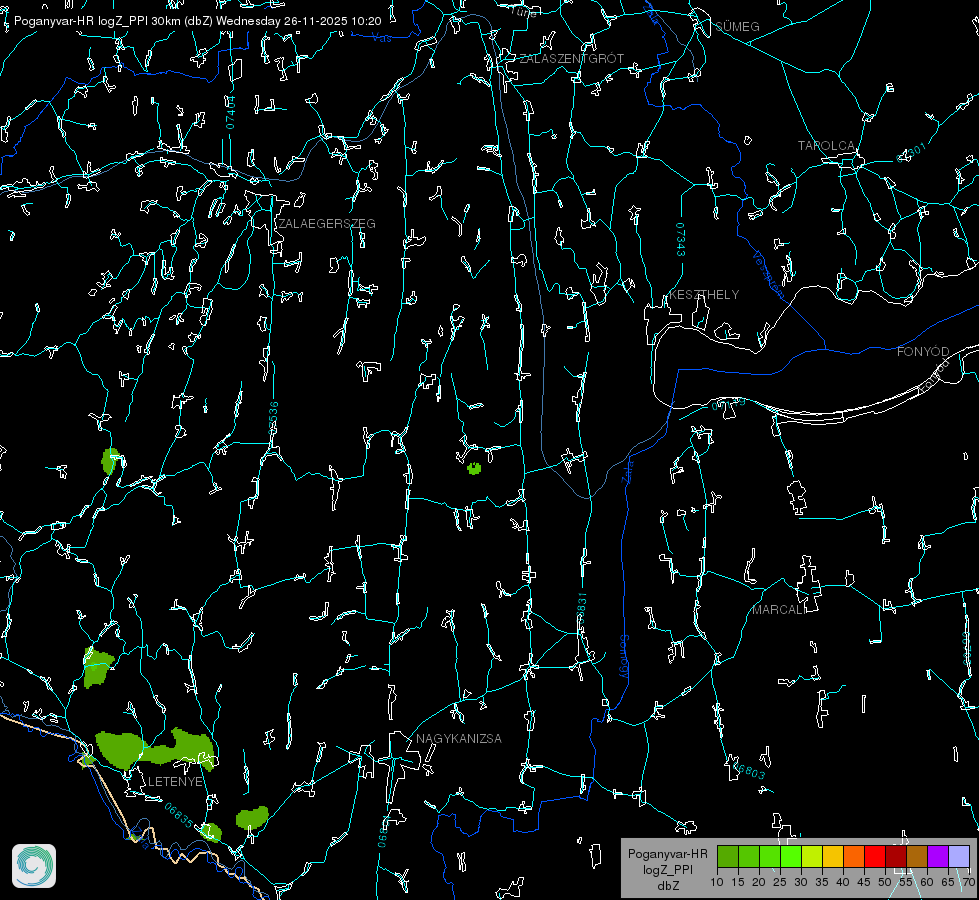The height and width of the screenshot is (900, 979).
Task: Select the 35–40 dBZ yellow swatch
Action: pyautogui.click(x=833, y=856)
